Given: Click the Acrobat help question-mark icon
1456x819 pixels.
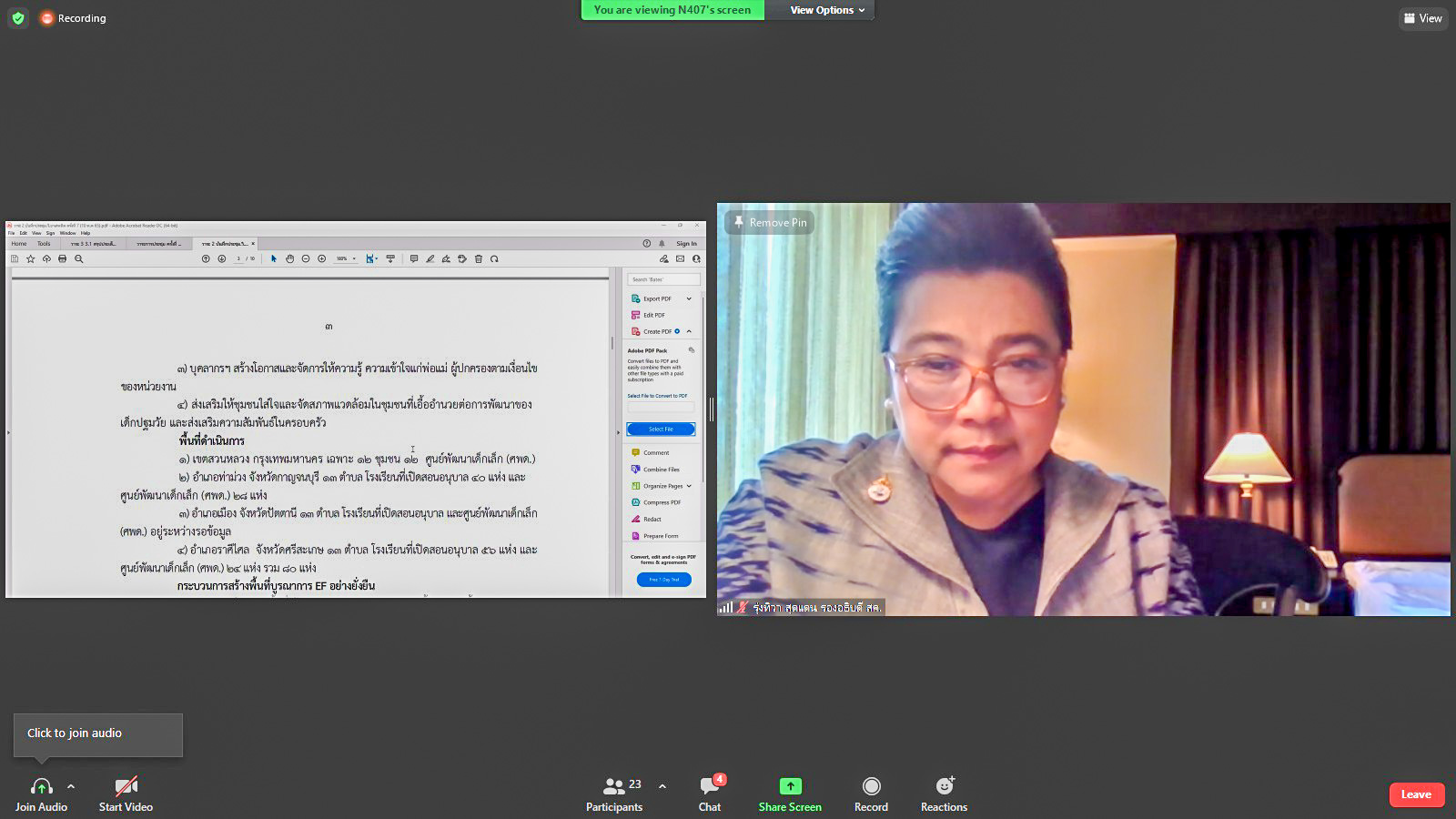Looking at the screenshot, I should pos(647,244).
